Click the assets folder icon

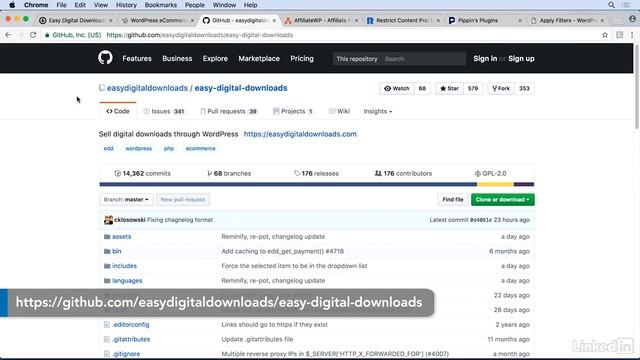click(107, 237)
